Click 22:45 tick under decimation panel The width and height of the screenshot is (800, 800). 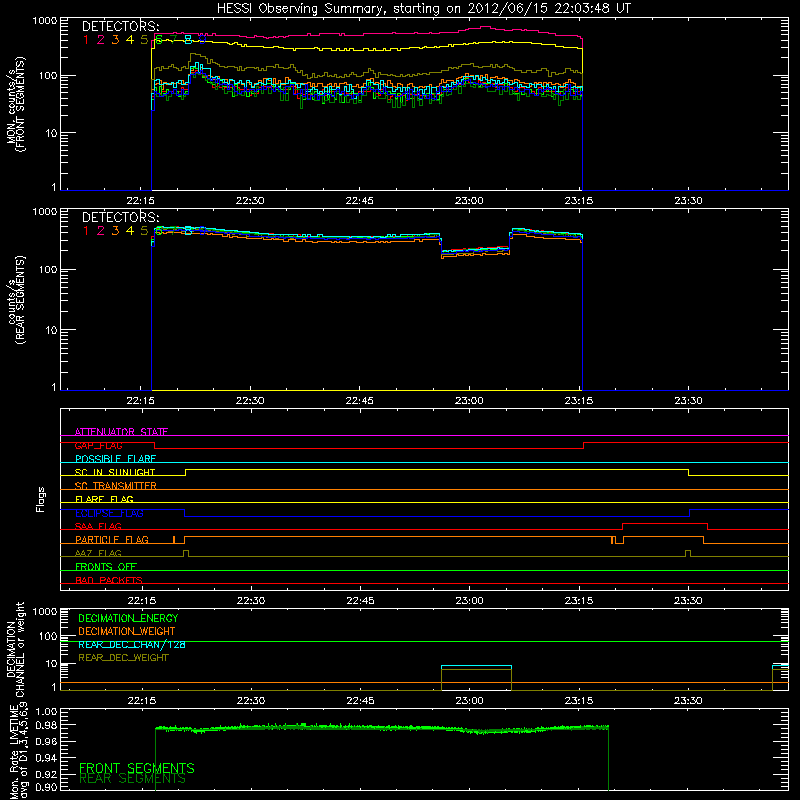click(x=359, y=701)
